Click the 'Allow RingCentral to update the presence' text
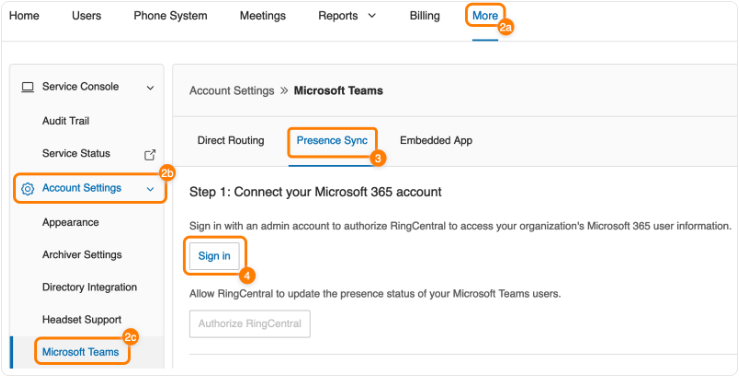The image size is (739, 378). click(376, 294)
